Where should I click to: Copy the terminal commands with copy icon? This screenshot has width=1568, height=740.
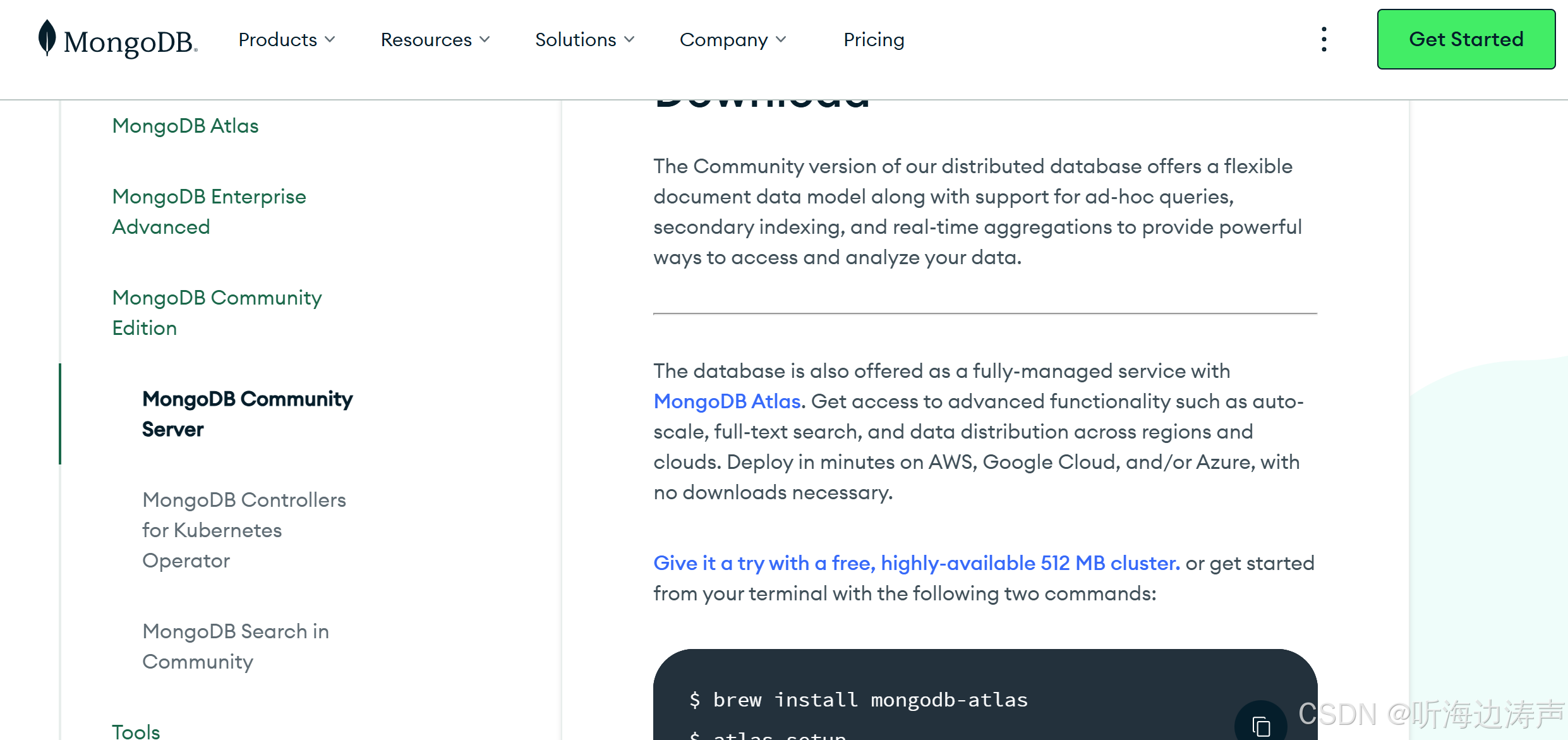coord(1260,725)
